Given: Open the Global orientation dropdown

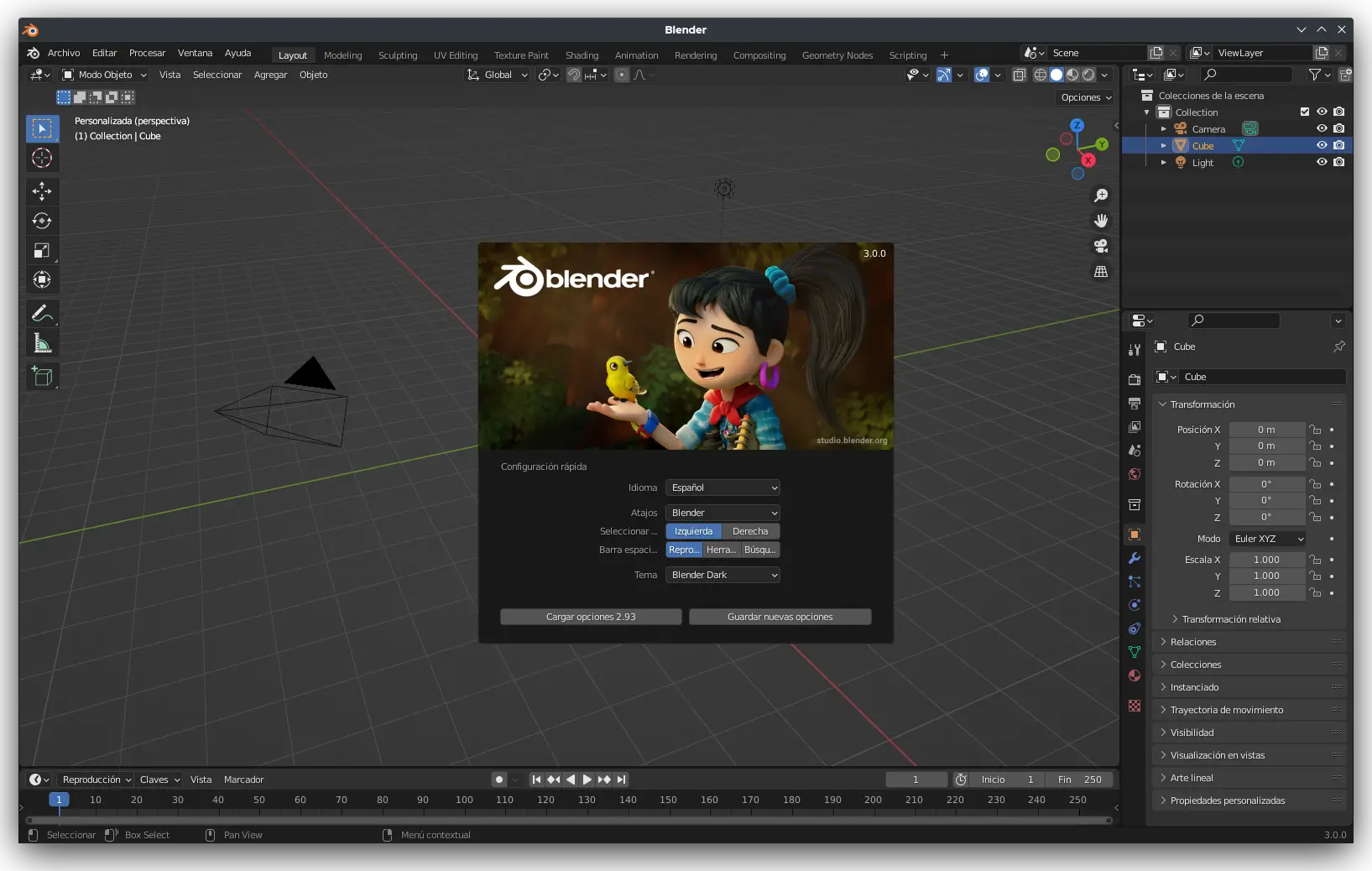Looking at the screenshot, I should coord(498,75).
